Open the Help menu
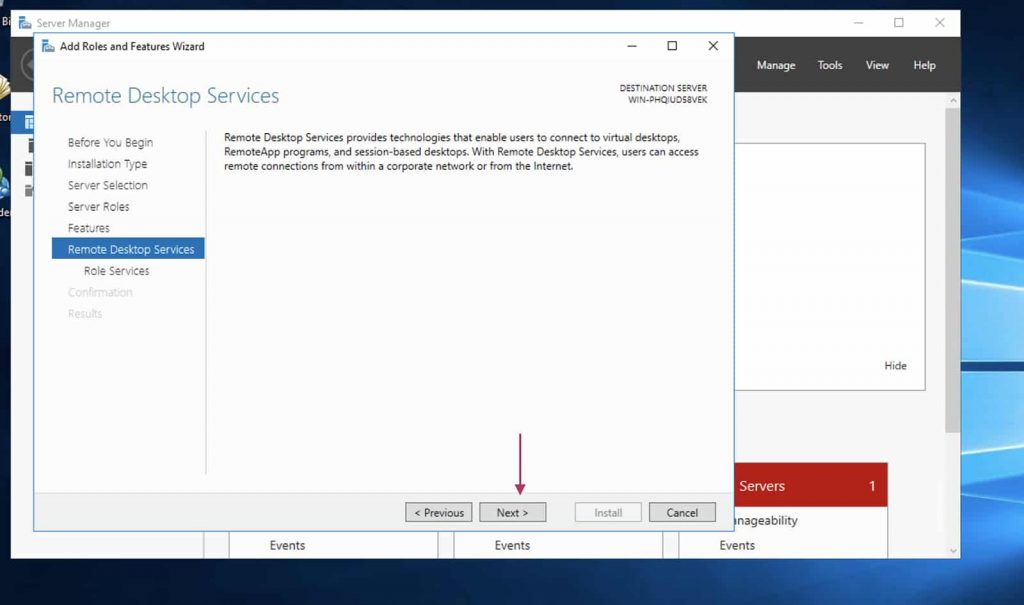Screen dimensions: 1024x605 (x=924, y=65)
